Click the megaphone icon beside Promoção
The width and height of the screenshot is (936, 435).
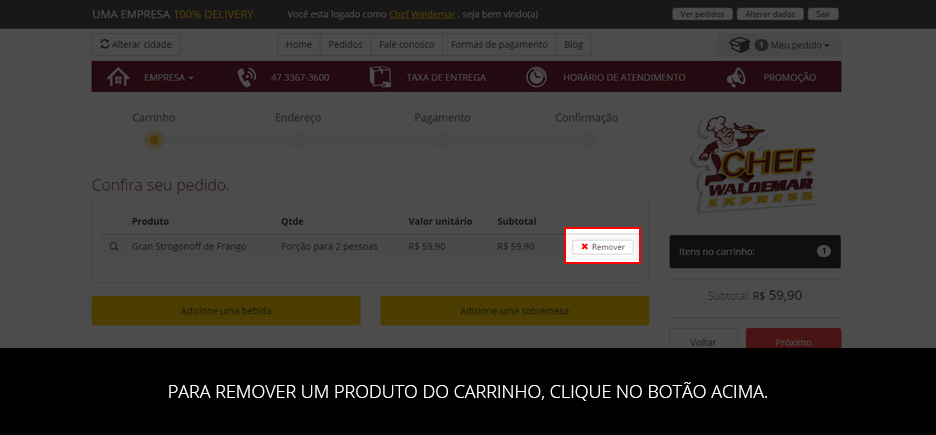(736, 78)
